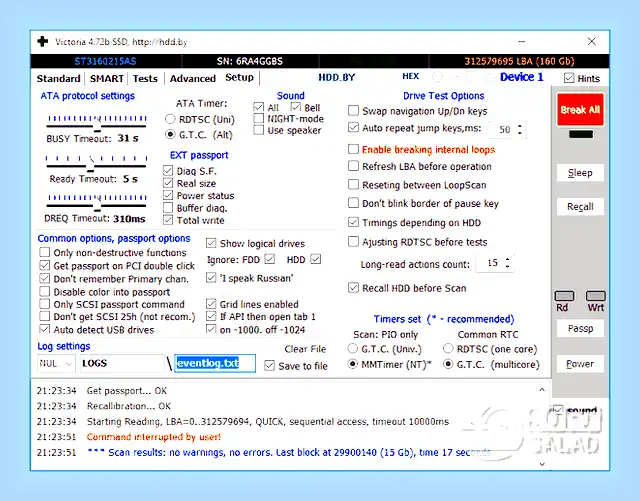Image resolution: width=640 pixels, height=501 pixels.
Task: Click the red Break All button
Action: [x=580, y=109]
